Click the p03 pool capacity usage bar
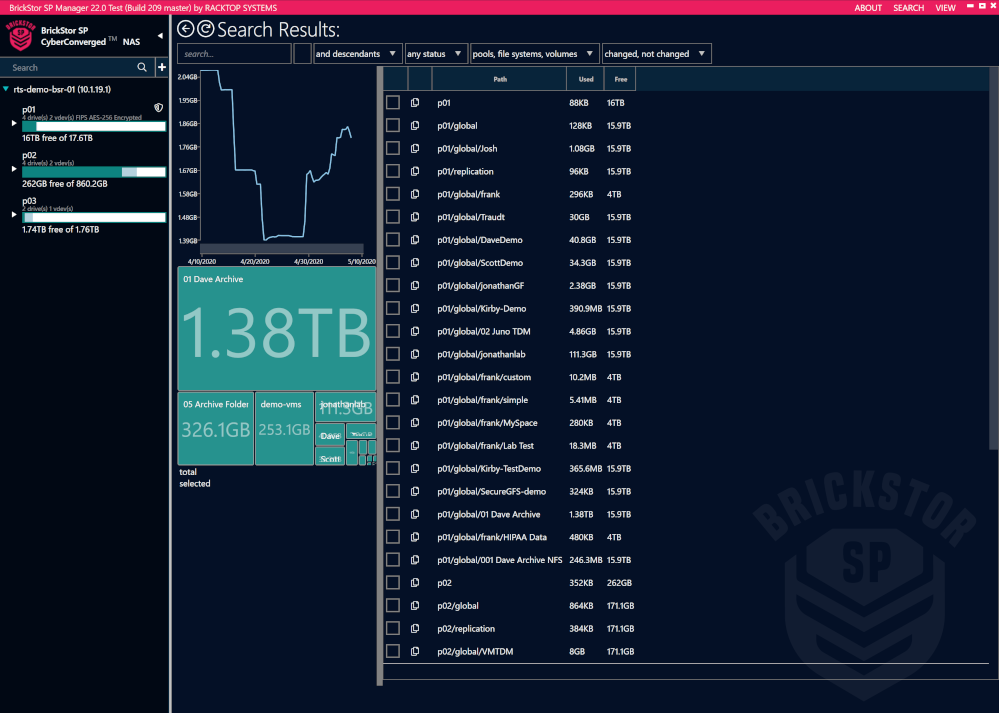Viewport: 999px width, 713px height. pyautogui.click(x=94, y=217)
